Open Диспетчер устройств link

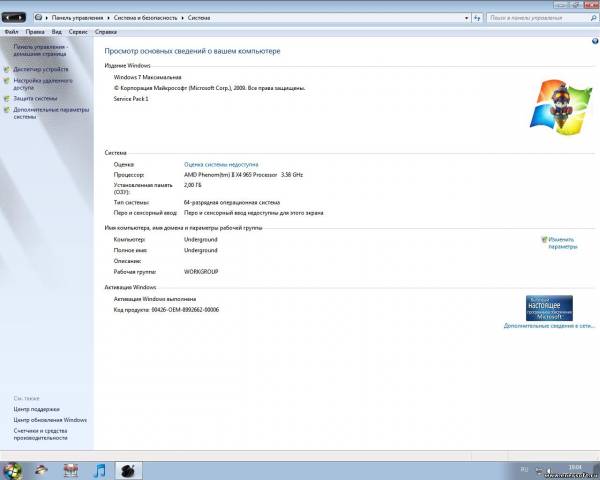coord(41,69)
